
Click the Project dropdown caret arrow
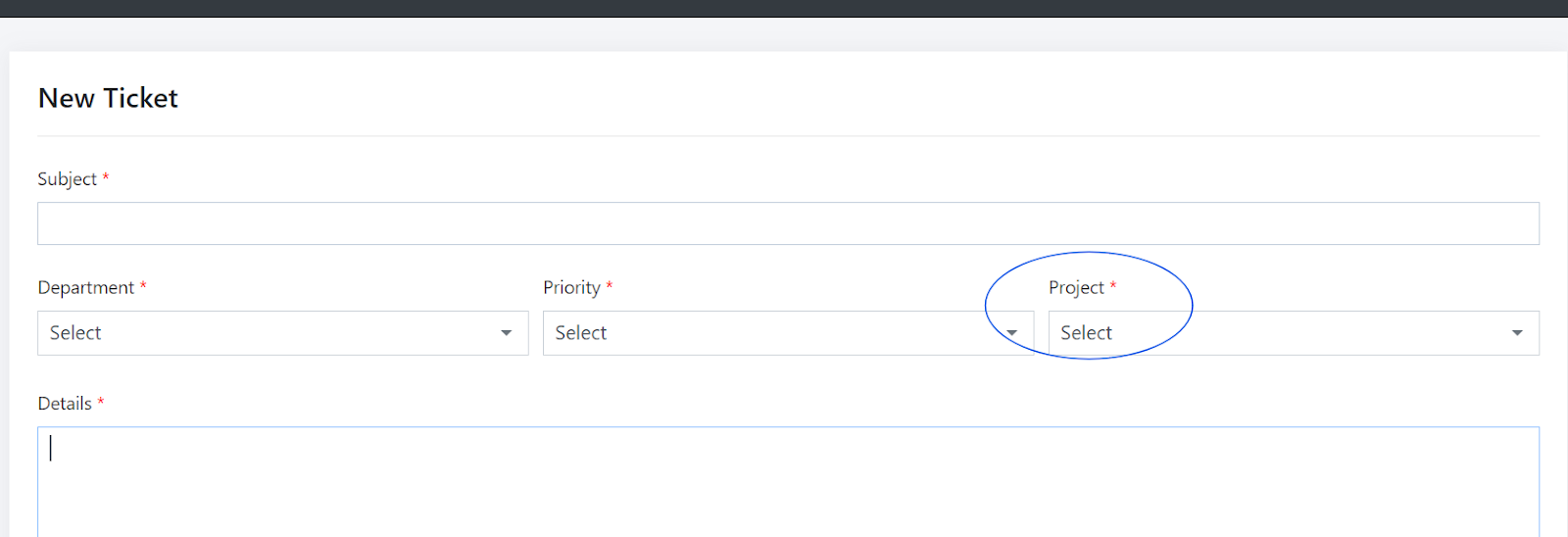tap(1517, 333)
